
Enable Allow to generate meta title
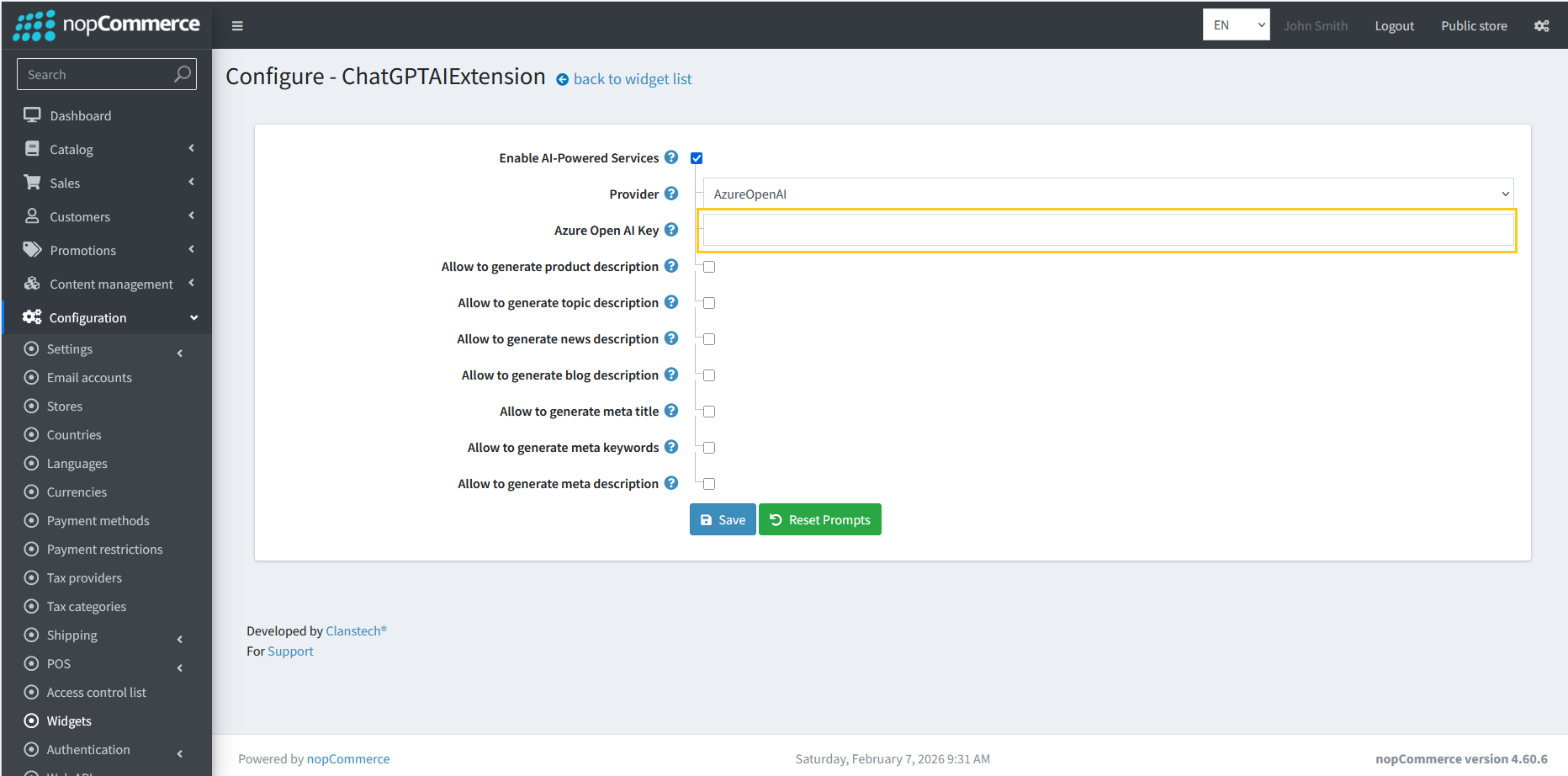708,411
